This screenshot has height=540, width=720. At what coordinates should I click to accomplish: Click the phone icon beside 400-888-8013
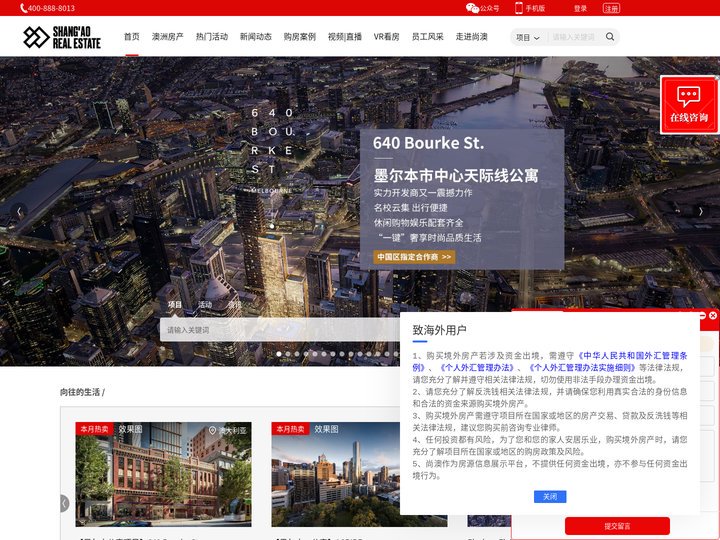(23, 8)
